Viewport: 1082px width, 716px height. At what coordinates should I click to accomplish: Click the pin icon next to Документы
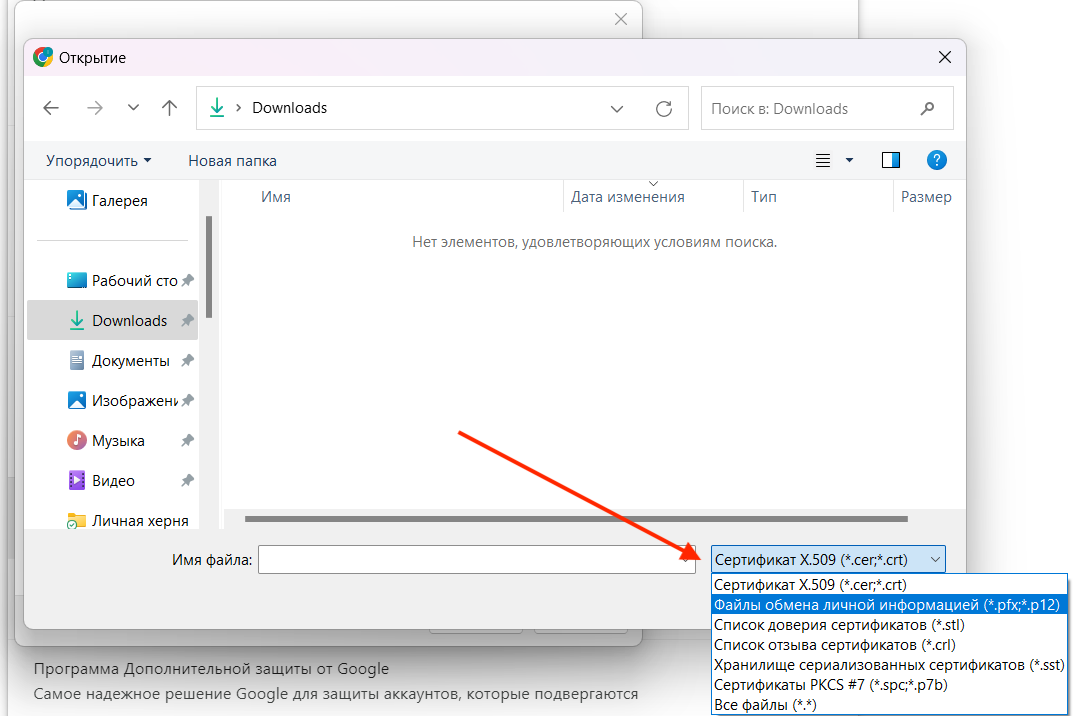187,361
